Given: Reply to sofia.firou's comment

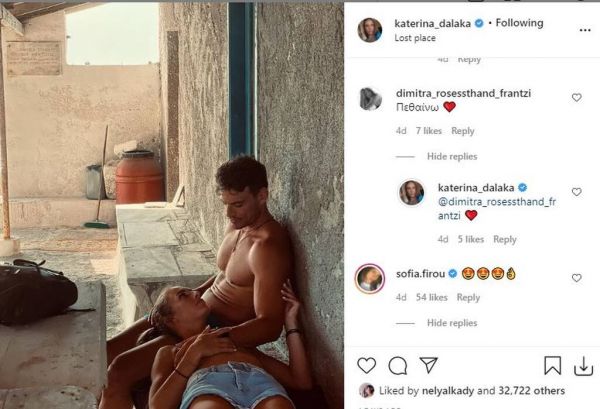Looking at the screenshot, I should click(x=468, y=297).
